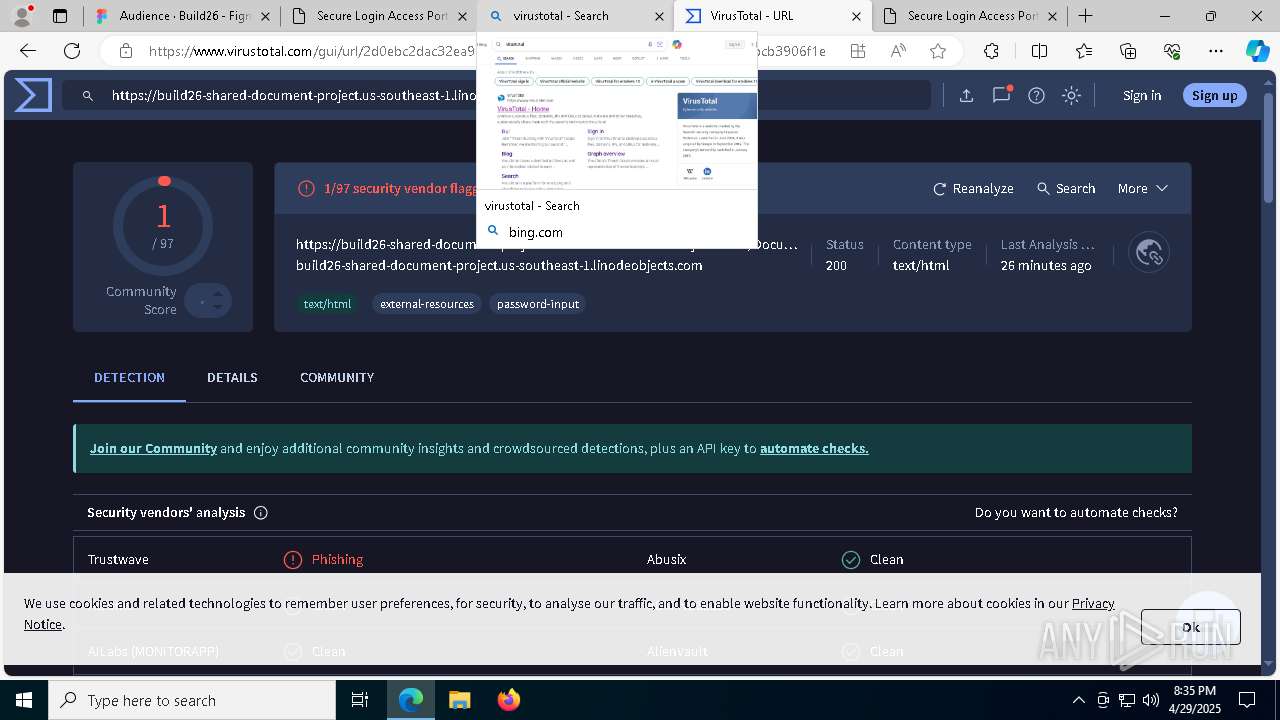Click the search magnifier in VirusTotal bar
The image size is (1280, 720).
(88, 95)
